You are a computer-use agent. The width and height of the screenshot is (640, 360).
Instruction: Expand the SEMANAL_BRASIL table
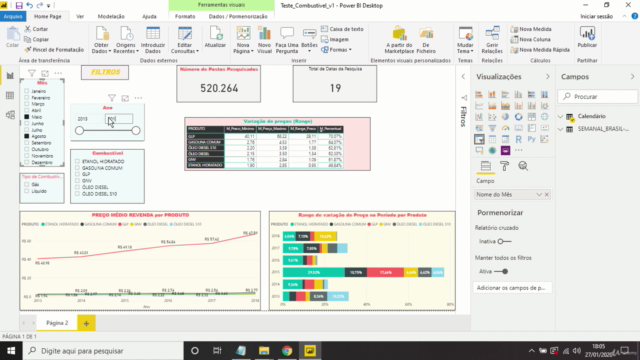coord(561,129)
